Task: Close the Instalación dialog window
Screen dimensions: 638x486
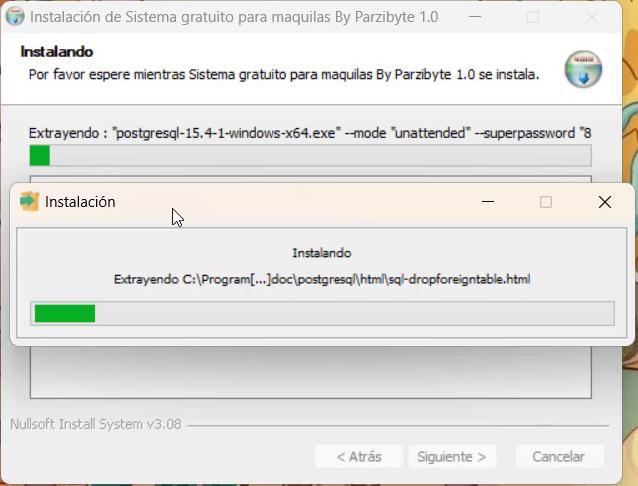Action: [x=605, y=202]
